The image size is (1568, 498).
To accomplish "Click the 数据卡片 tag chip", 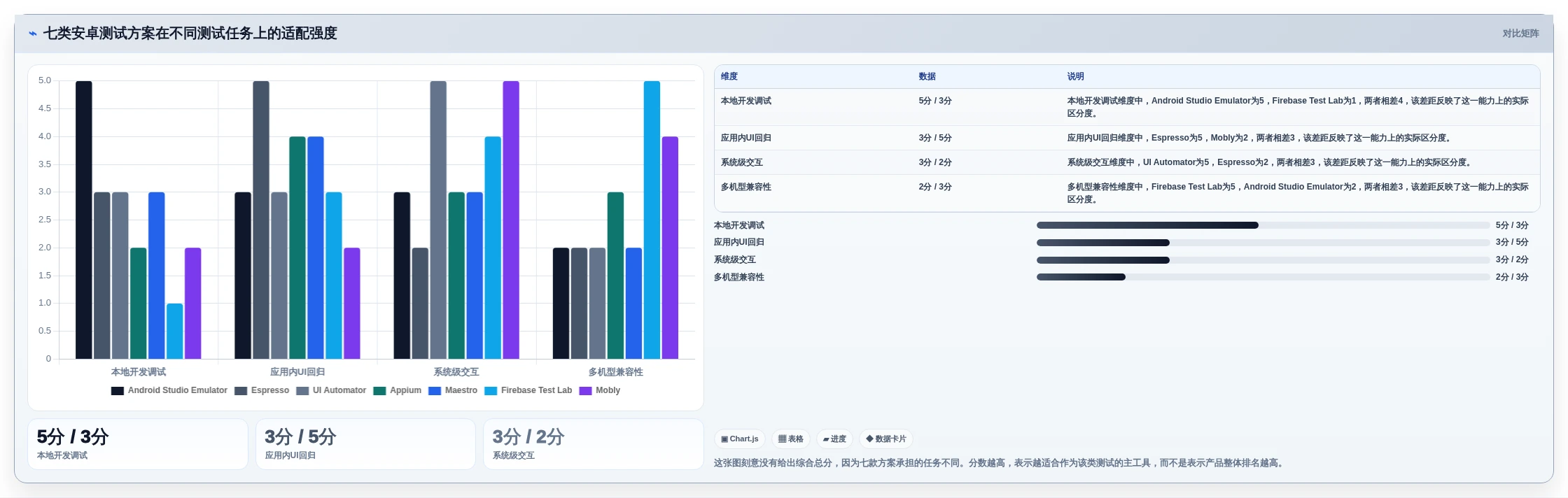I will (x=886, y=439).
